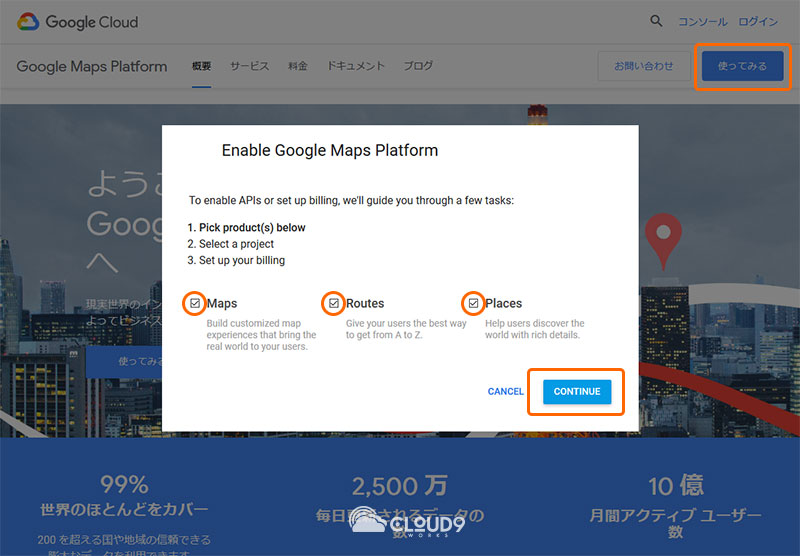Viewport: 800px width, 556px height.
Task: Open the ドキュメント tab
Action: click(356, 66)
